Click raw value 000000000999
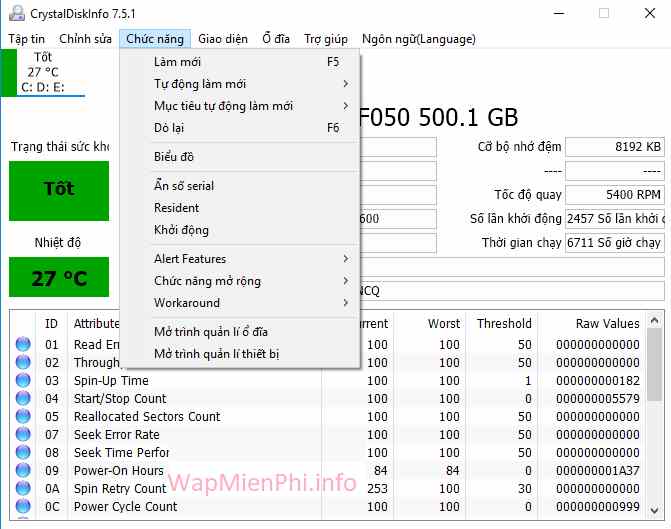 (598, 506)
